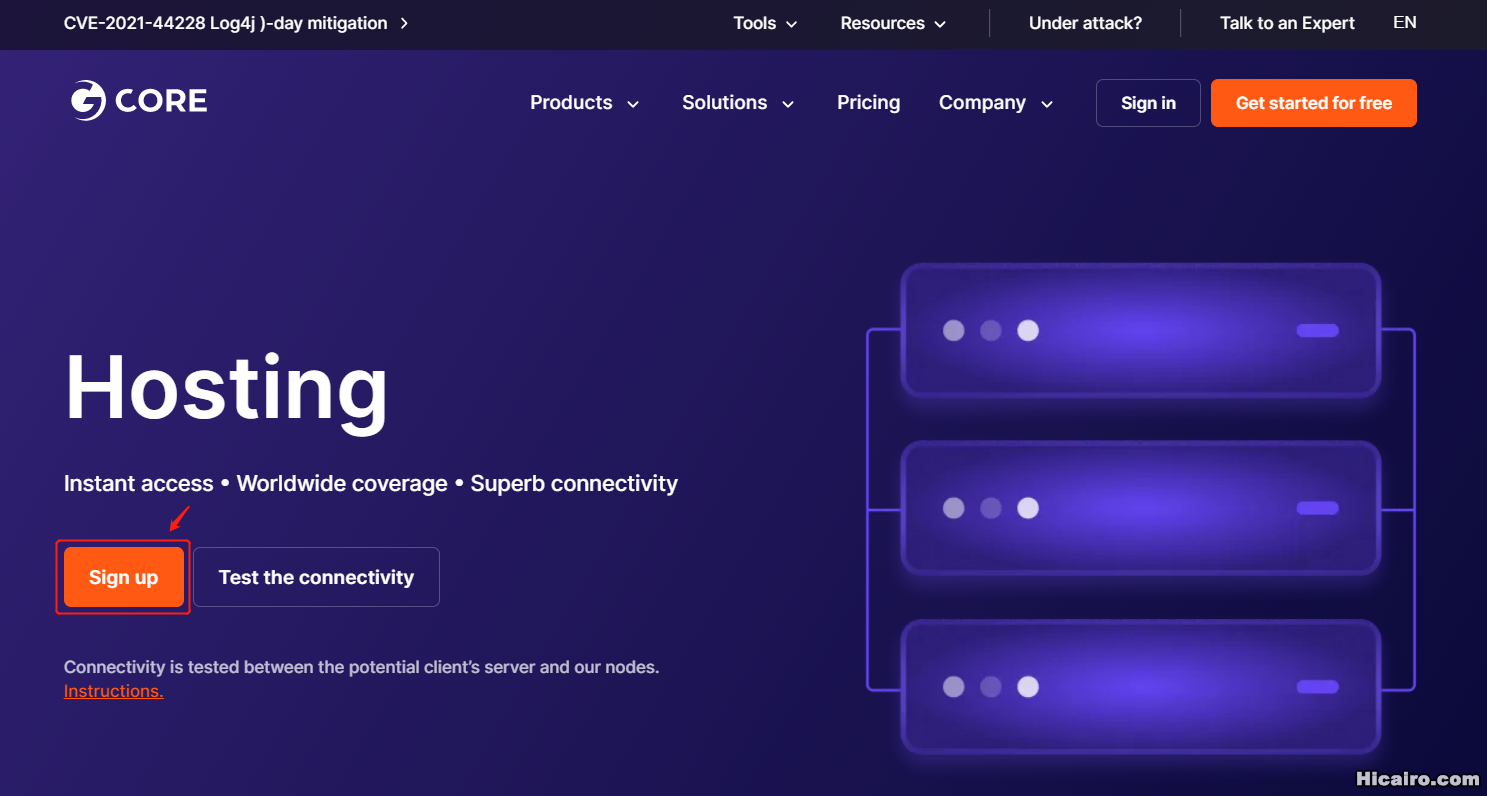Click Get started for free button

pos(1313,103)
